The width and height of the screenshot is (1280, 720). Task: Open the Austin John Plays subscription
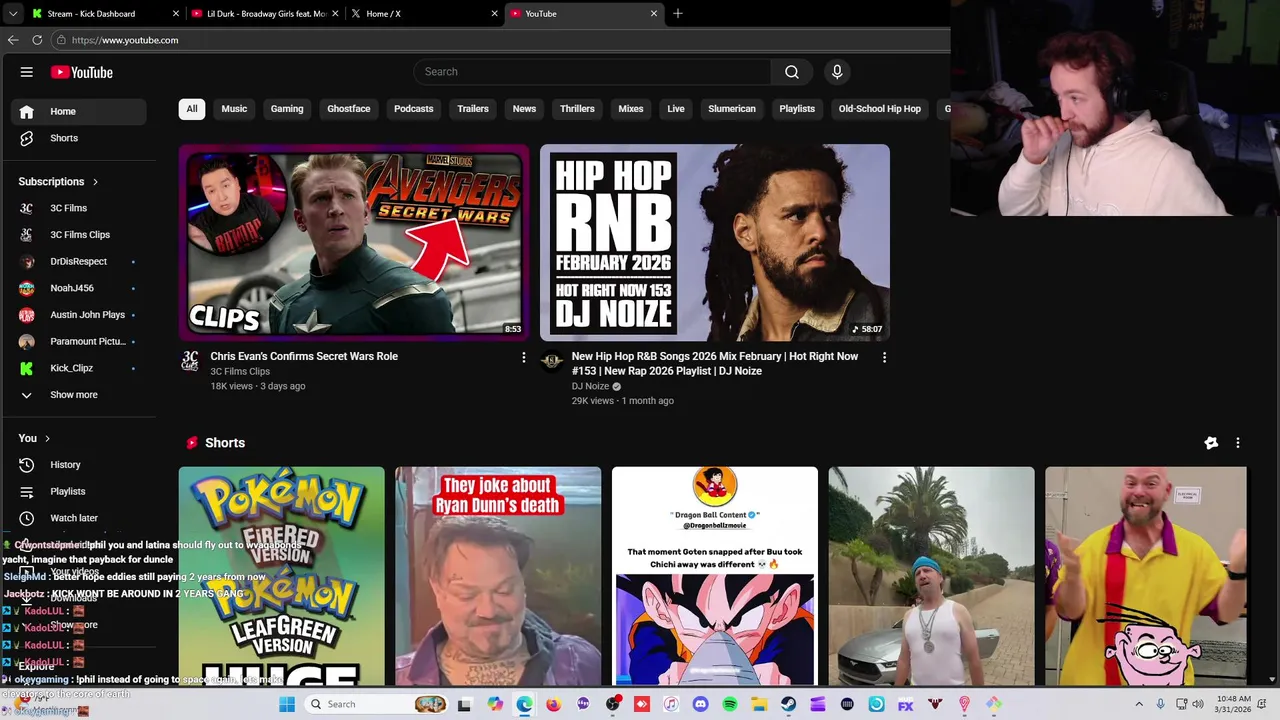tap(78, 315)
